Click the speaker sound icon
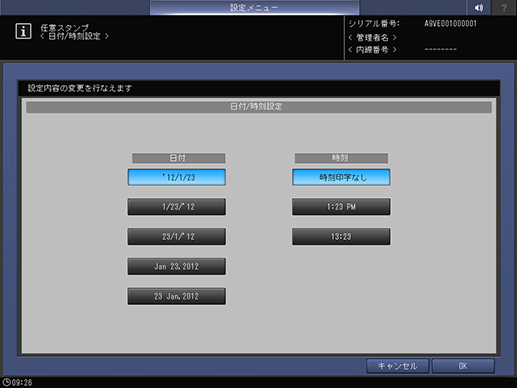Viewport: 517px width, 388px height. [479, 7]
